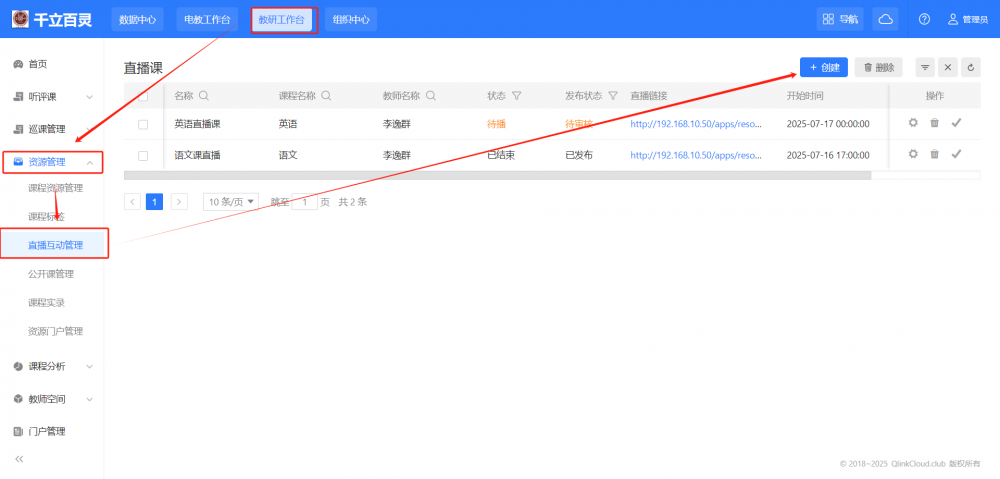Click the search icon beside 课程名称
The width and height of the screenshot is (1000, 479).
click(326, 96)
